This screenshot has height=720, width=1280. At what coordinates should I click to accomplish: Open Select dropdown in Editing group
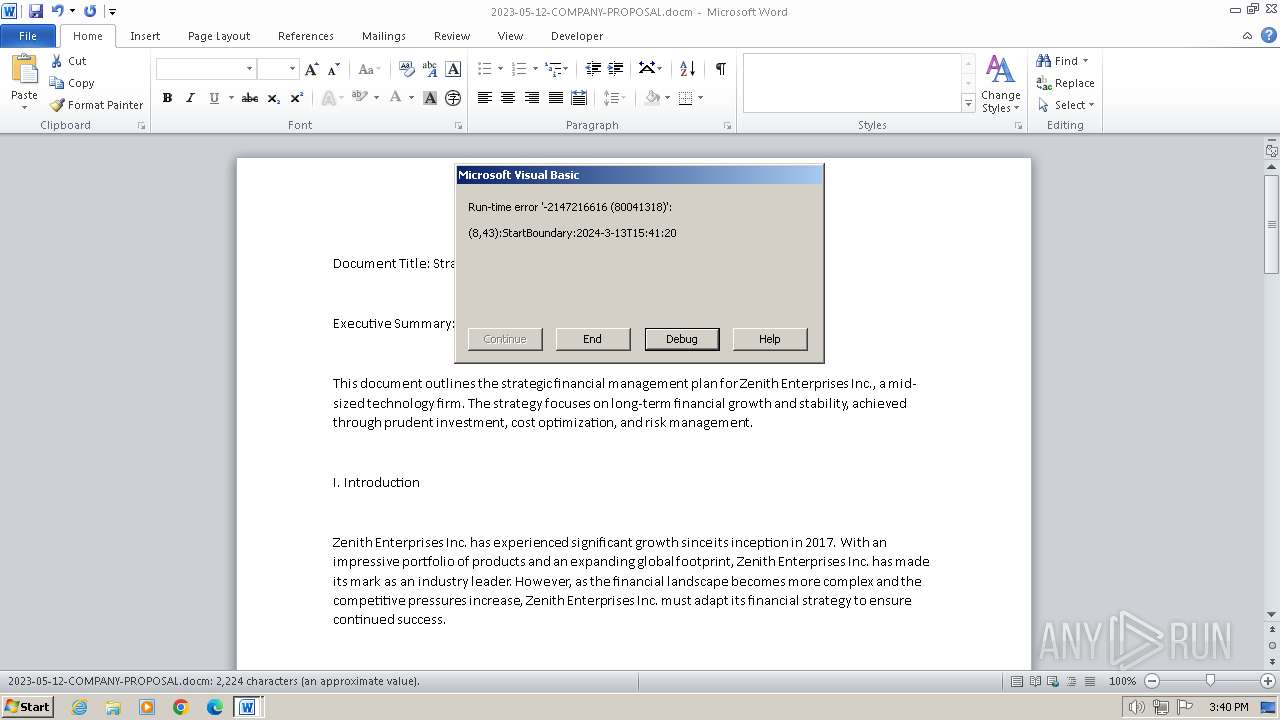pos(1066,105)
